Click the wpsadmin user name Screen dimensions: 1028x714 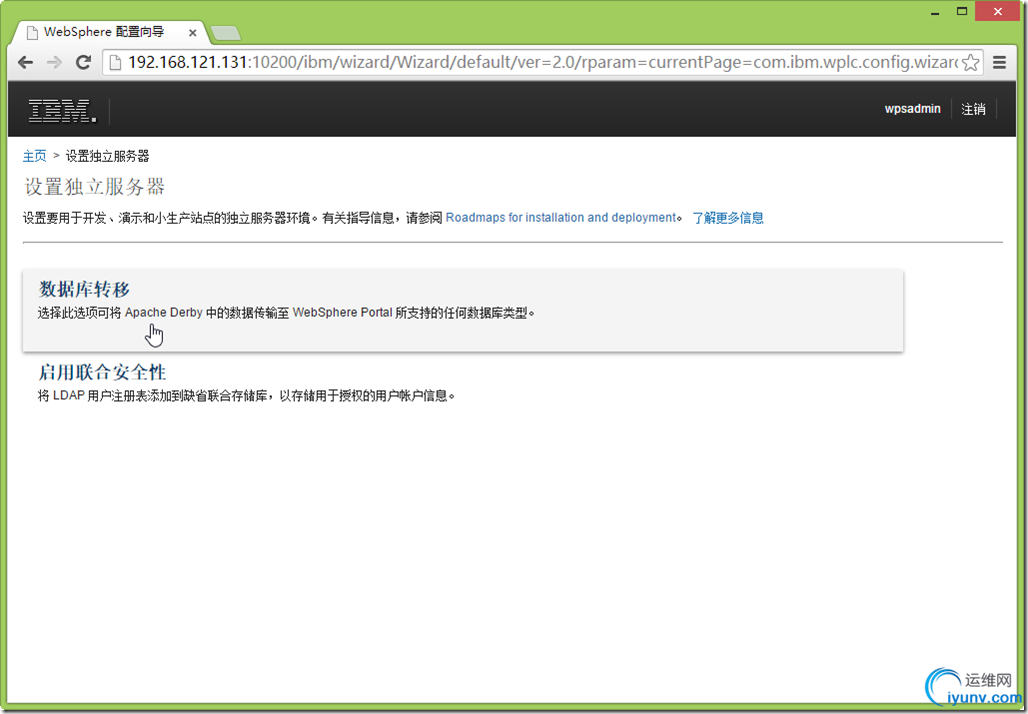tap(913, 109)
